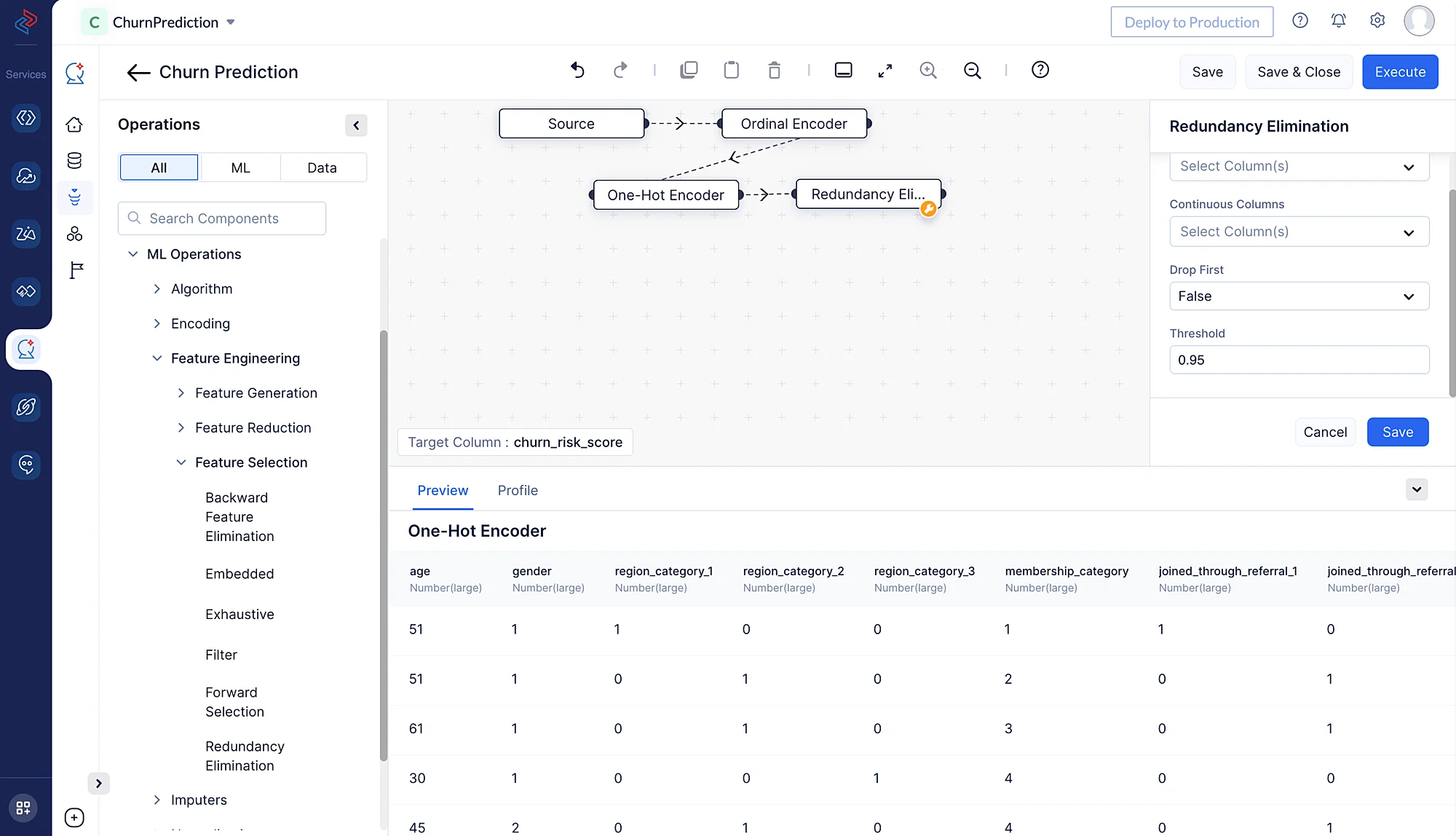1456x836 pixels.
Task: Click the zoom in magnifier icon
Action: (927, 70)
